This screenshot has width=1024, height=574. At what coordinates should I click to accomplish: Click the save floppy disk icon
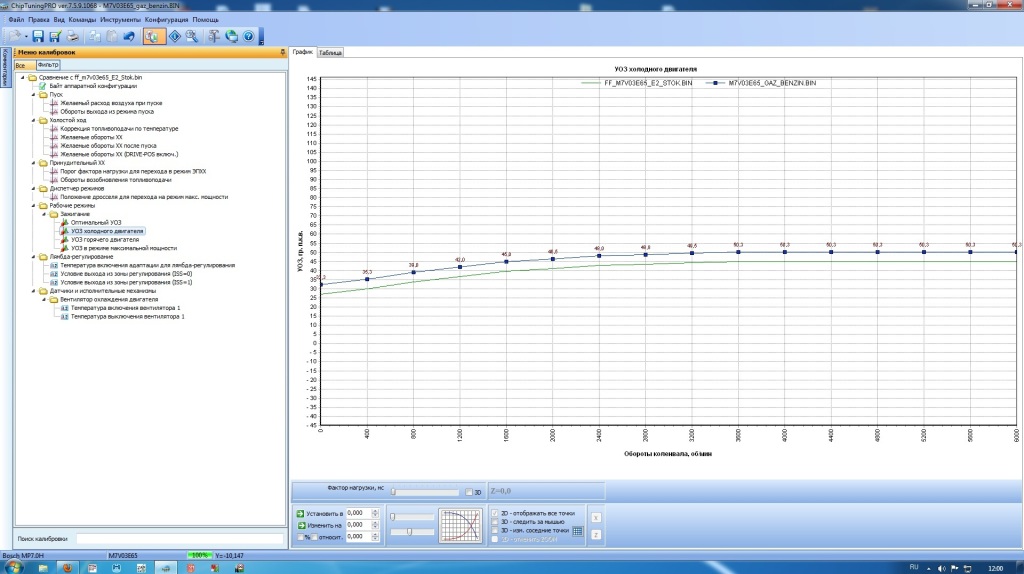point(38,37)
